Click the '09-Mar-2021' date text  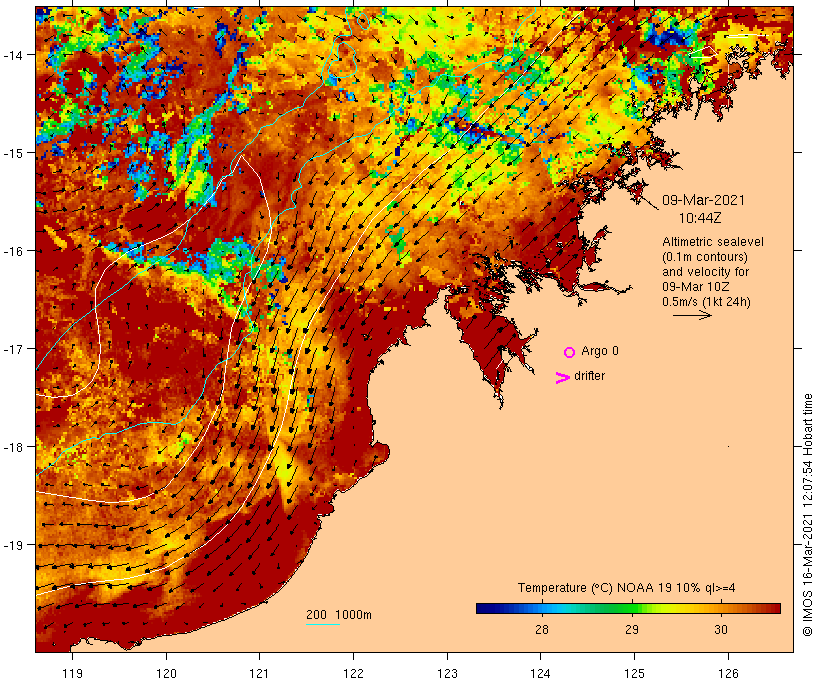coord(703,200)
